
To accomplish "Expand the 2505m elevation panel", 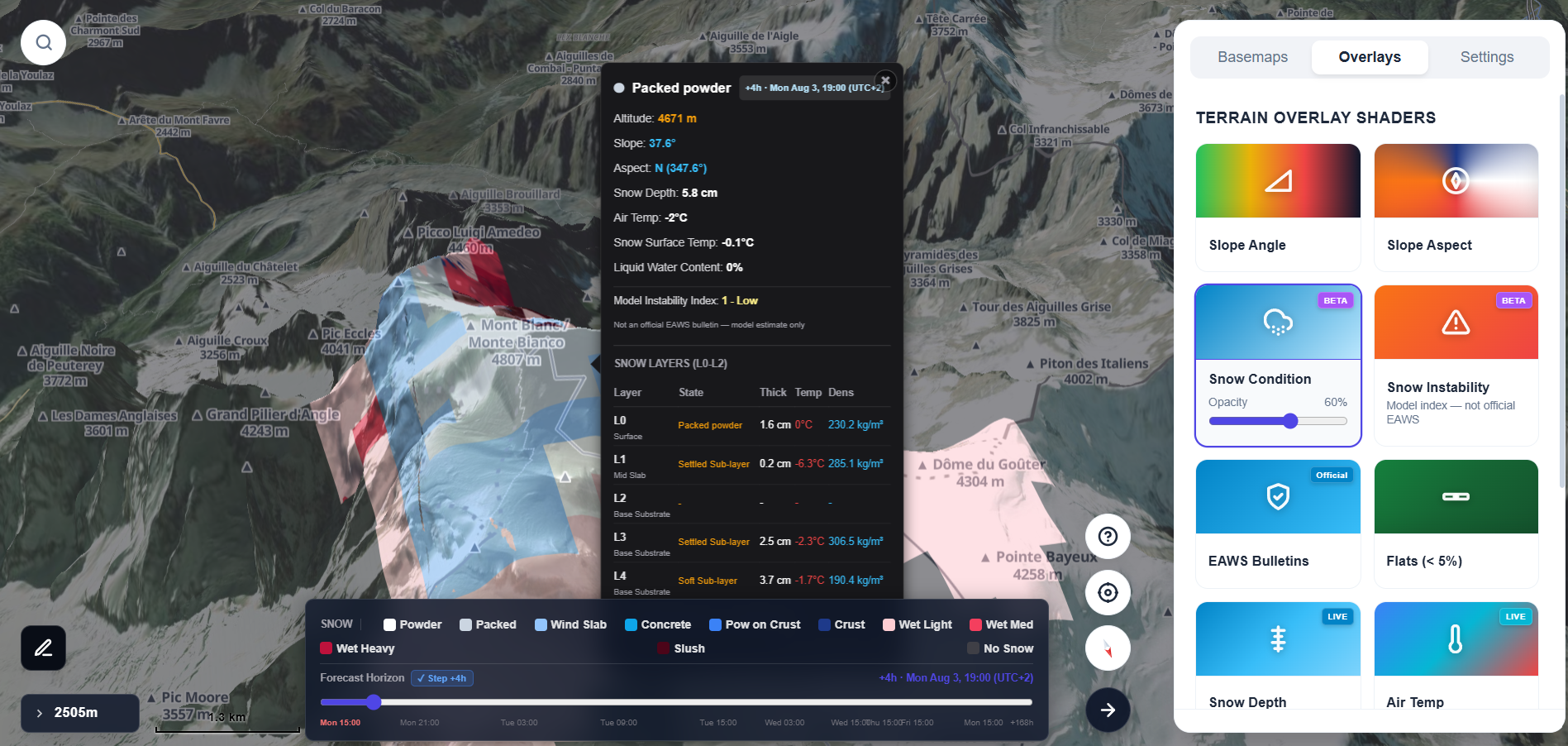I will click(x=80, y=713).
